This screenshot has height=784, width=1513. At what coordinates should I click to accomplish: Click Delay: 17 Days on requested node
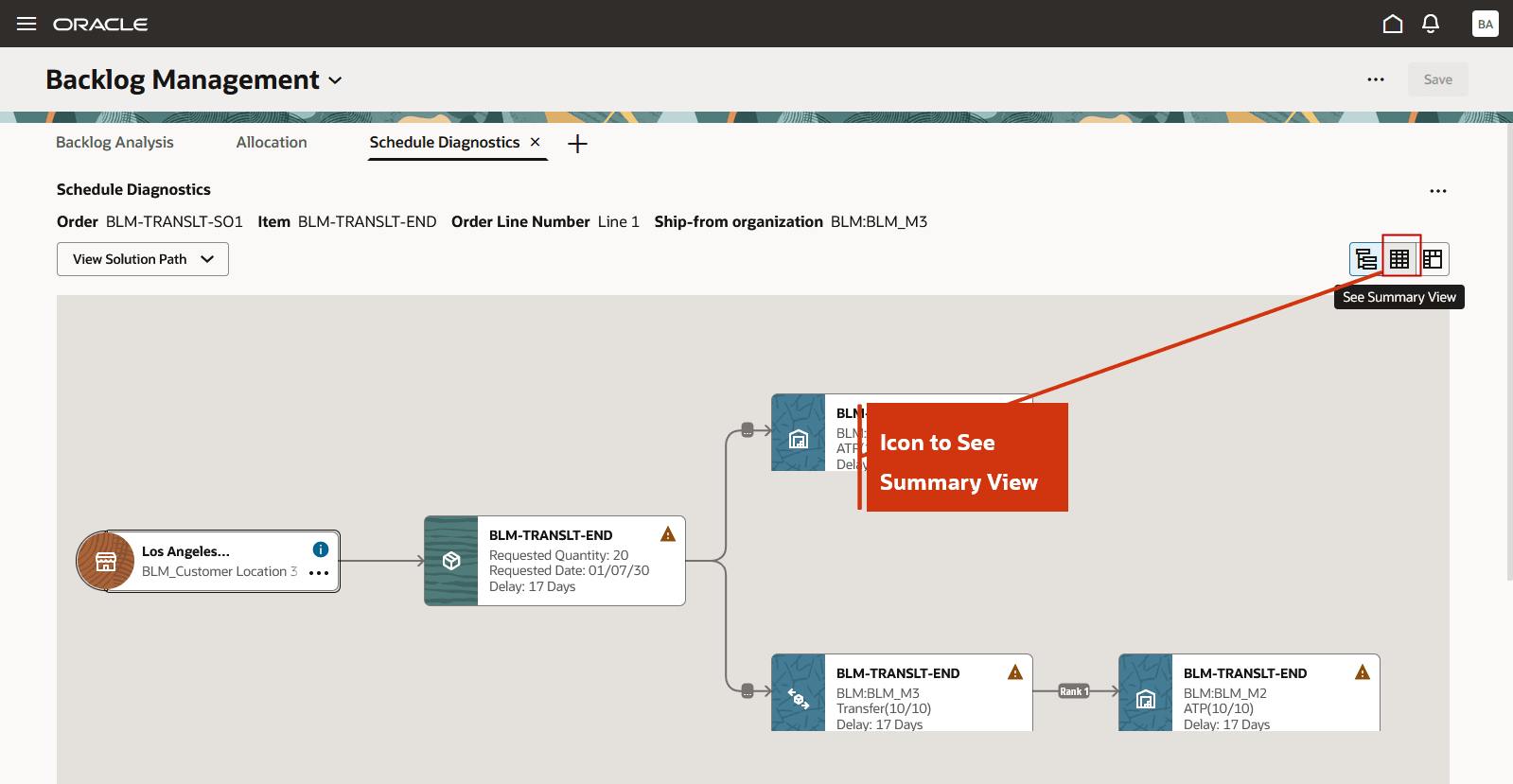[x=532, y=586]
